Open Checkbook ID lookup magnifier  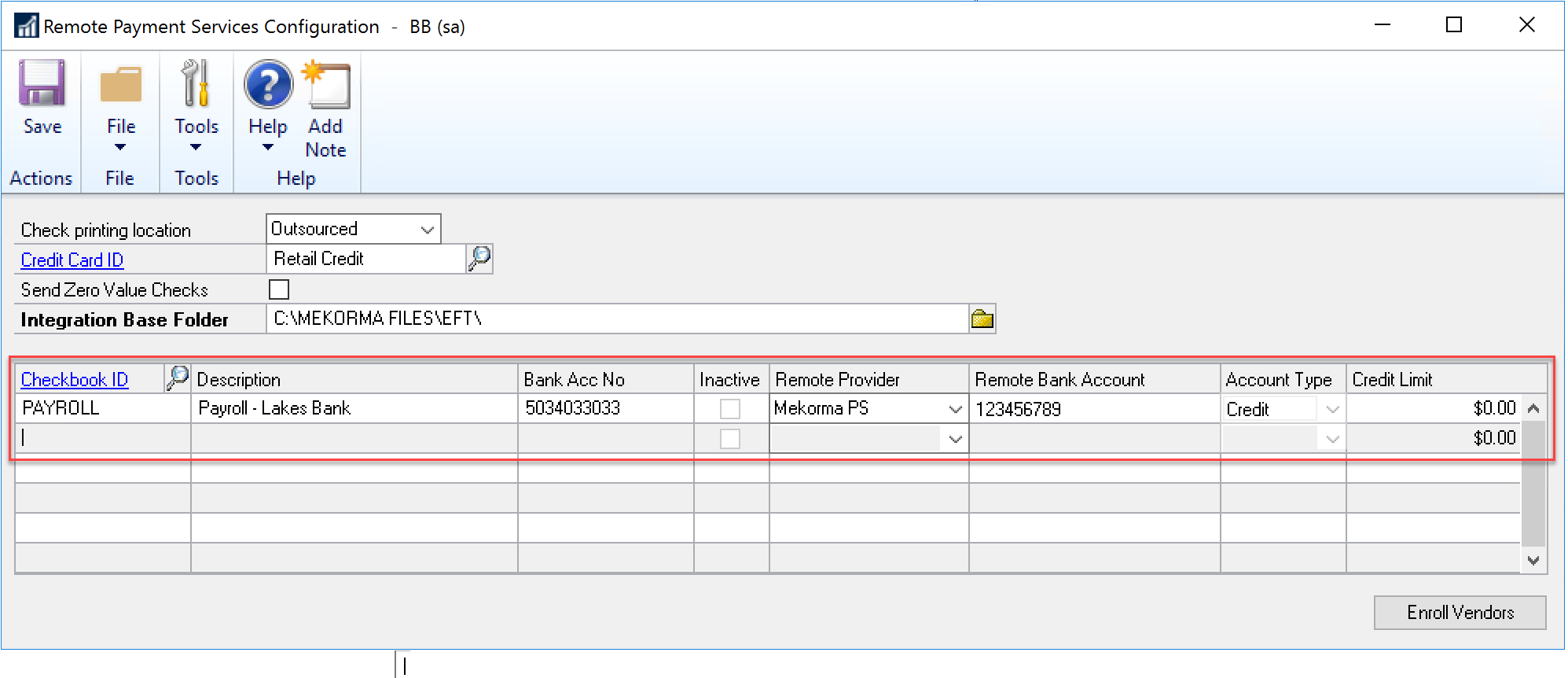pos(178,378)
